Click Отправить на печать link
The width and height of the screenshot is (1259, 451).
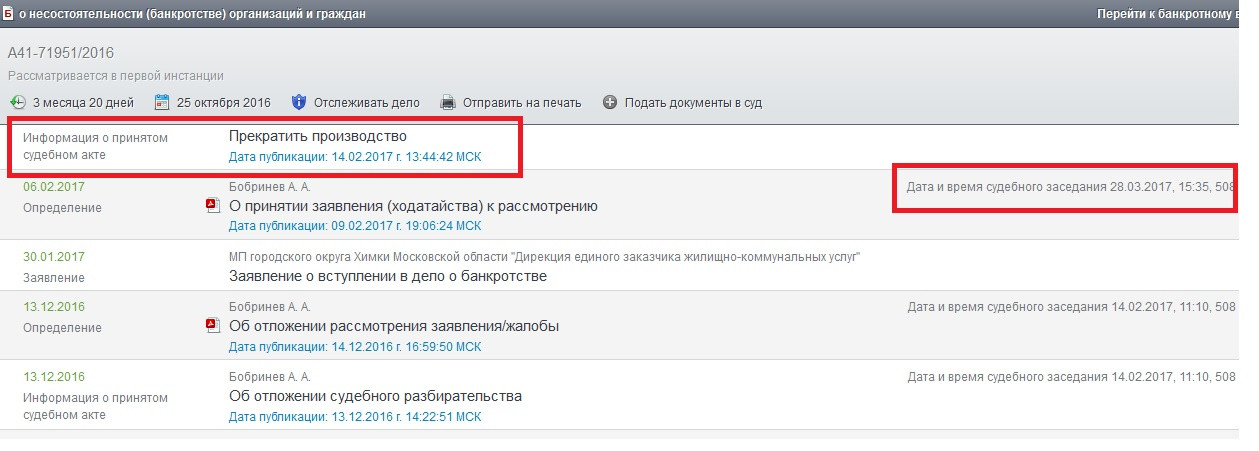coord(523,102)
